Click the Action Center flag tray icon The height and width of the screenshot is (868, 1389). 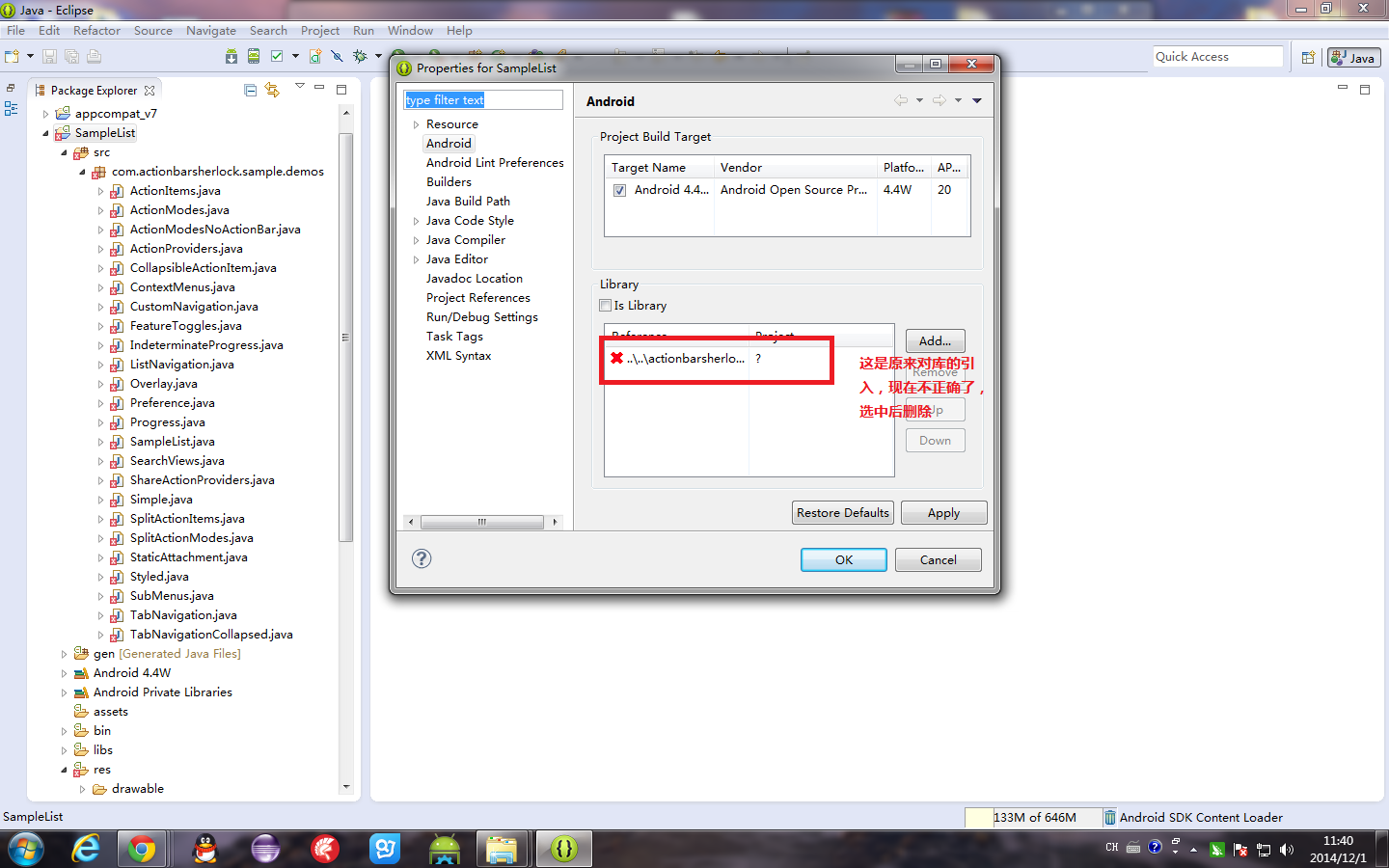tap(1240, 850)
